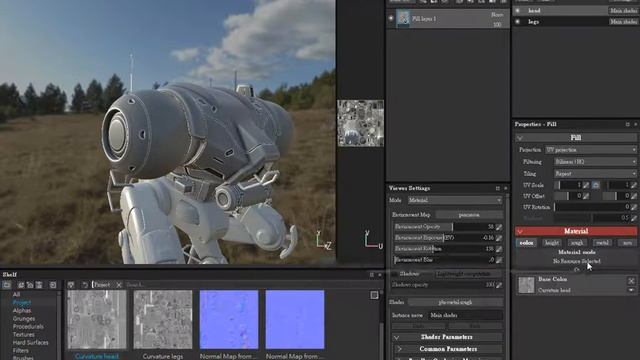The image size is (640, 360).
Task: Click the Environment Map panorama button
Action: 469,215
